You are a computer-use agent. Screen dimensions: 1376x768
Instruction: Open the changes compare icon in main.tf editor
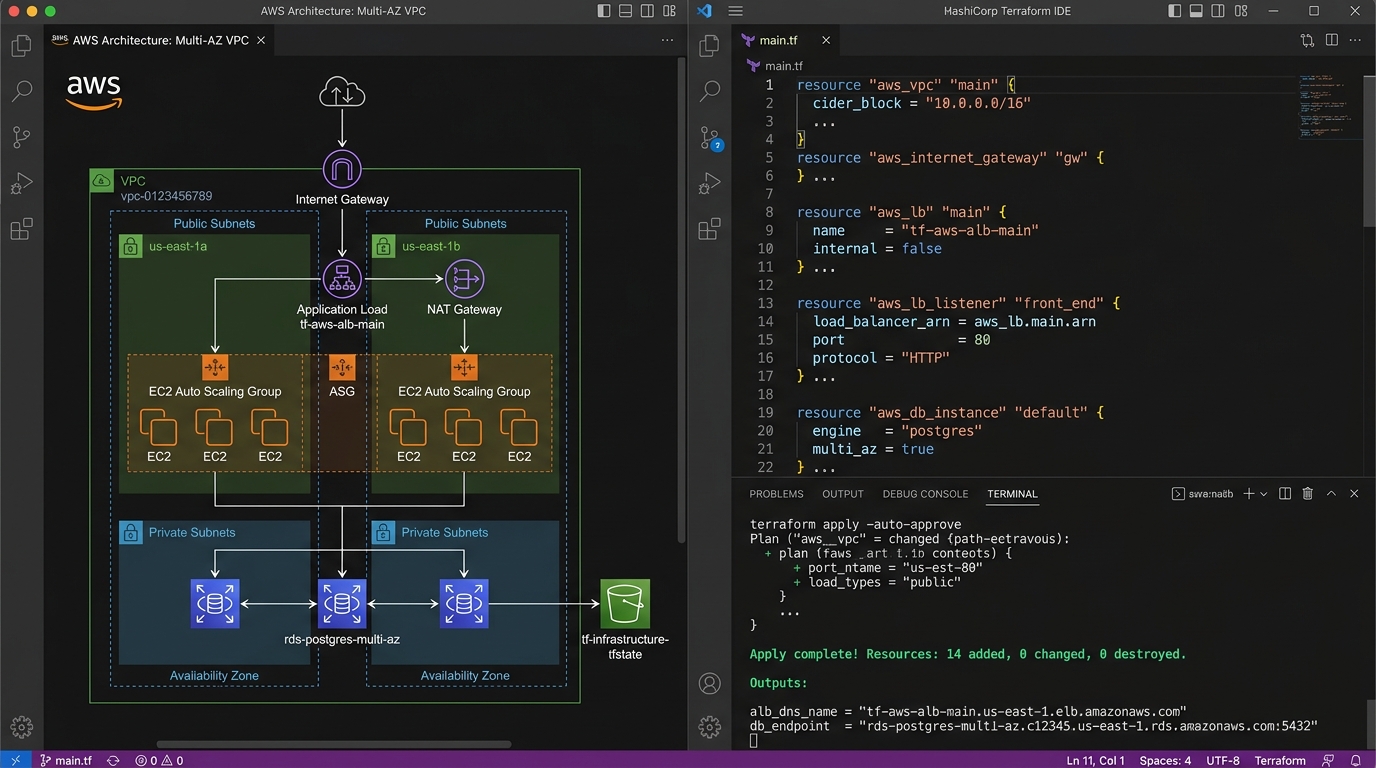pyautogui.click(x=1307, y=40)
